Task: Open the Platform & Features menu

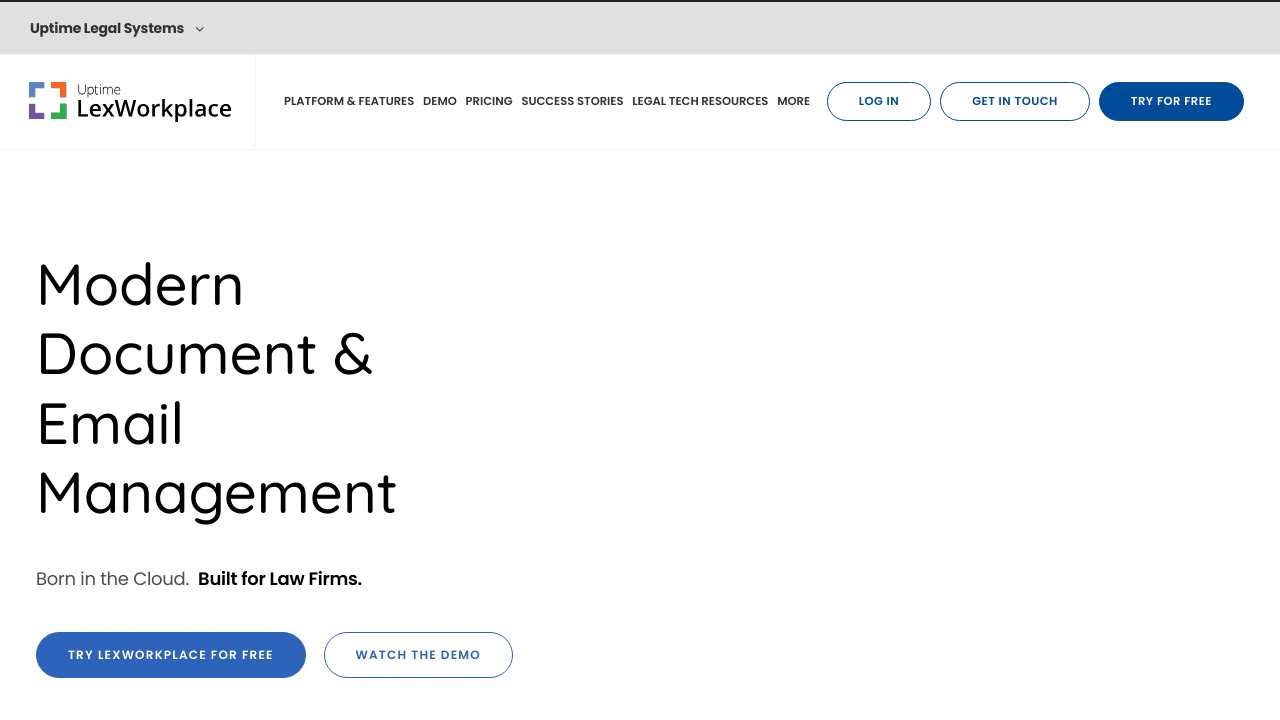Action: point(348,101)
